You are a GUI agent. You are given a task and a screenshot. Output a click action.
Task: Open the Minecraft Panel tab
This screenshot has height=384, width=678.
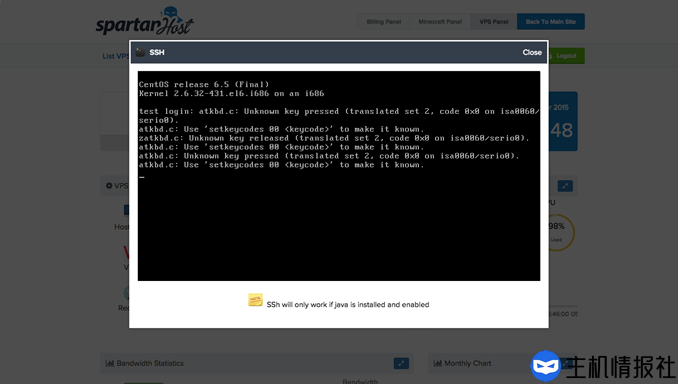click(440, 22)
